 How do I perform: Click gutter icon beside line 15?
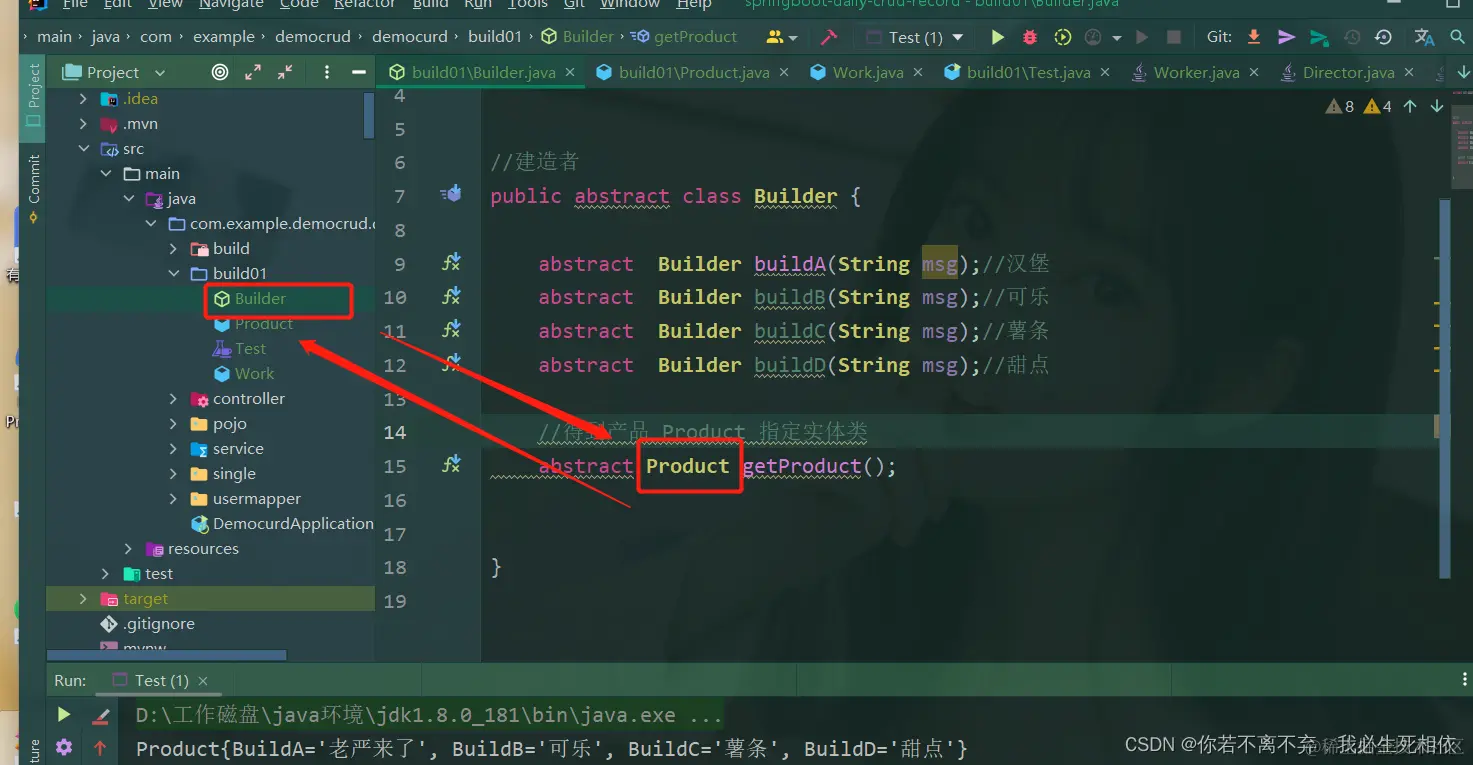tap(451, 464)
